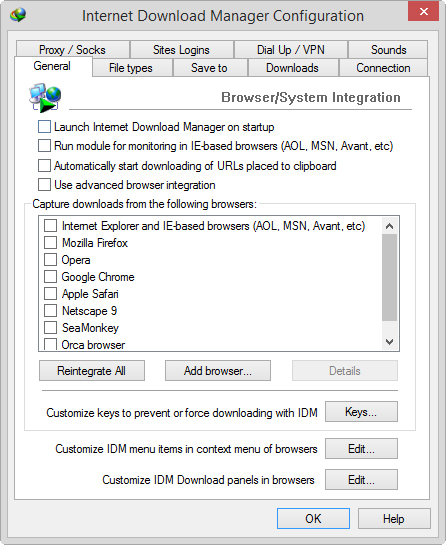Select the Mozilla Firefox list label
Screen dimensions: 446x545
tap(95, 243)
